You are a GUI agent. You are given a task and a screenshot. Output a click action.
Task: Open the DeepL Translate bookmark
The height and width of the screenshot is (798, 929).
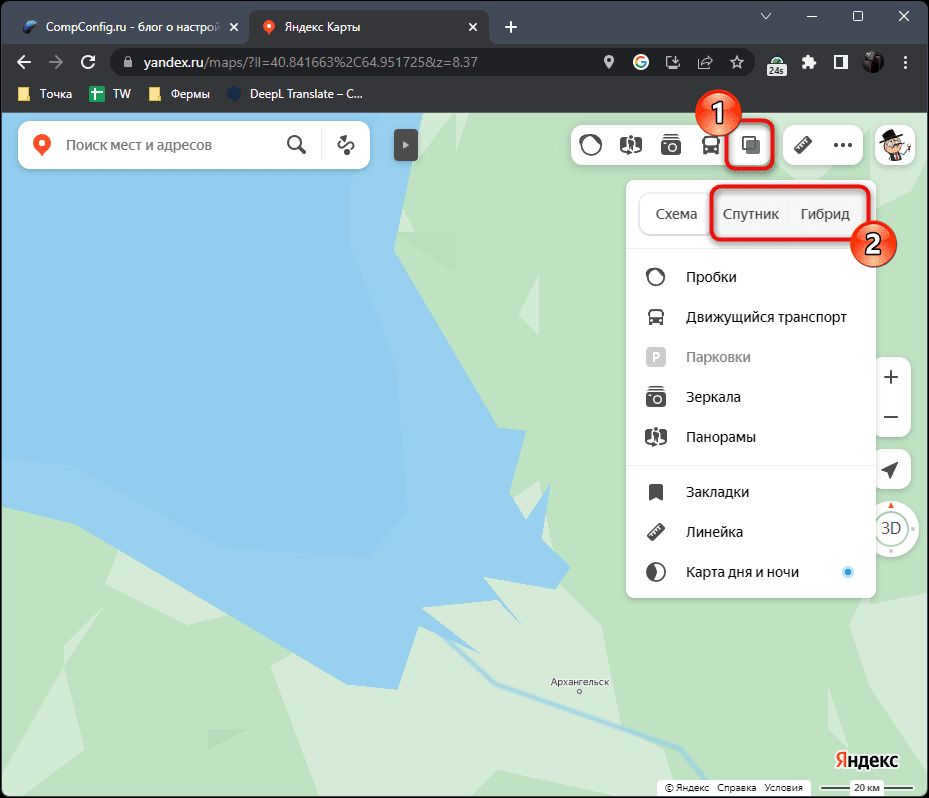coord(295,94)
